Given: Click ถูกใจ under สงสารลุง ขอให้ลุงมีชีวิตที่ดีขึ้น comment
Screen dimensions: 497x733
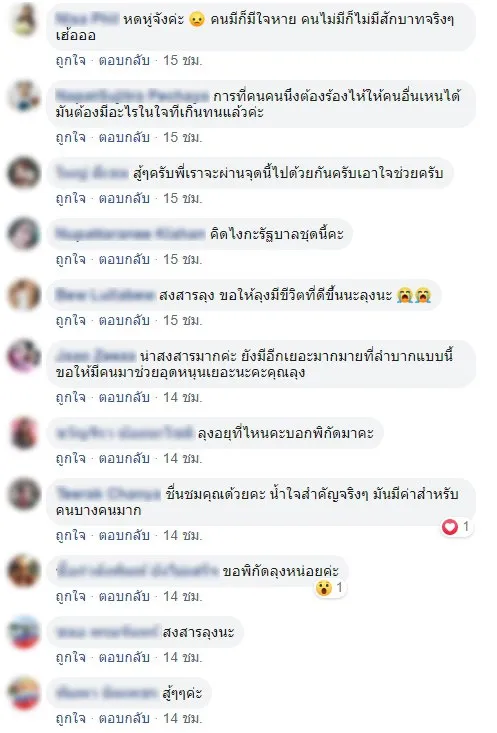Looking at the screenshot, I should pos(71,320).
